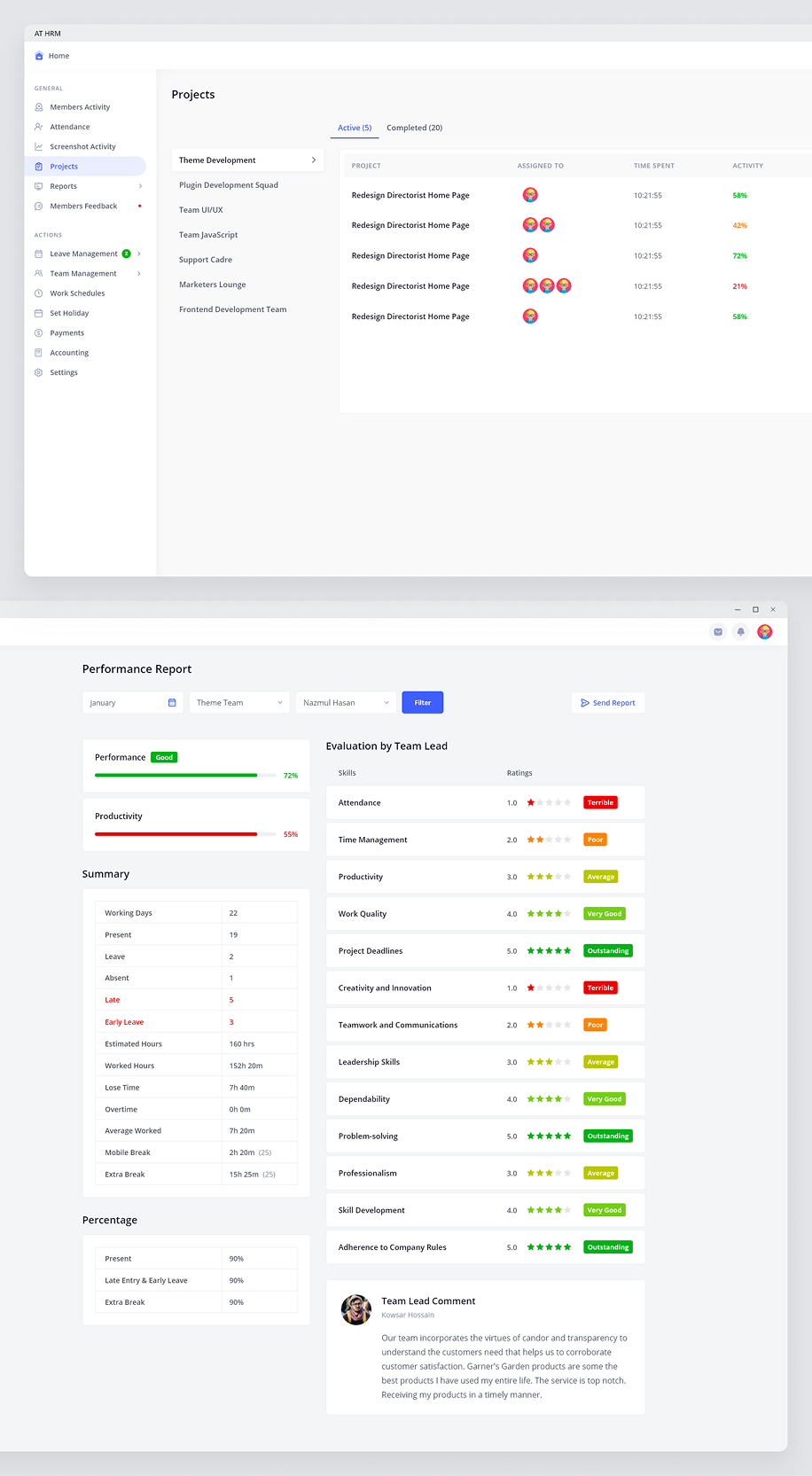
Task: Click Leadership Skills star rating
Action: (549, 1062)
